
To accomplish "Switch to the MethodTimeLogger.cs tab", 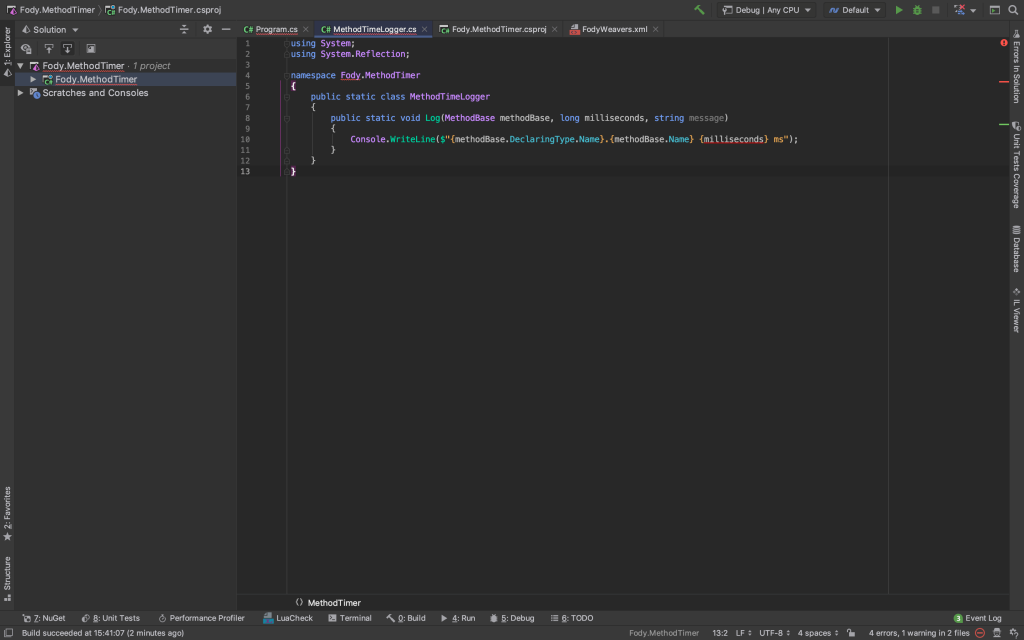I will (374, 29).
